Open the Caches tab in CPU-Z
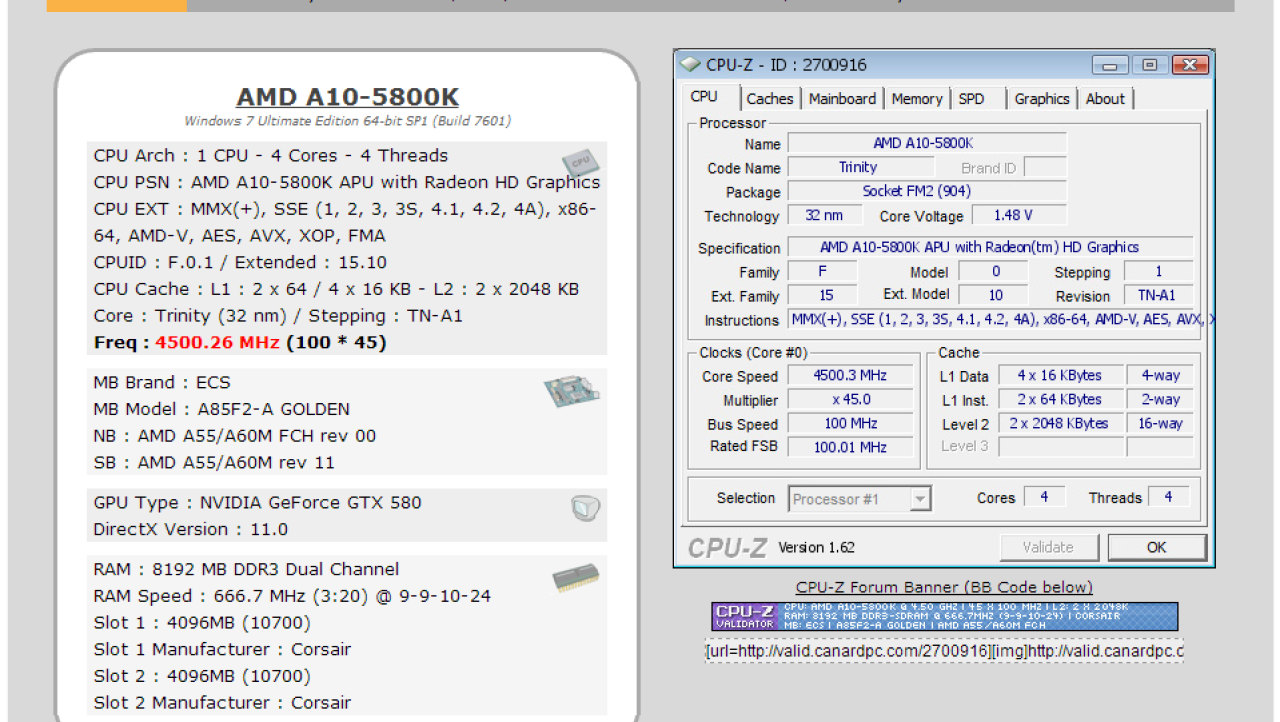 [769, 99]
